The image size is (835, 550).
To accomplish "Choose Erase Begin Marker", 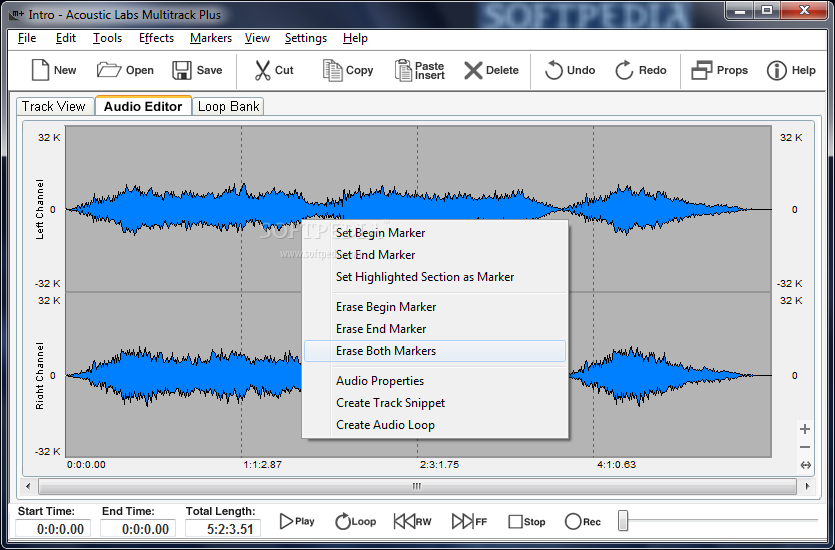I will 435,307.
